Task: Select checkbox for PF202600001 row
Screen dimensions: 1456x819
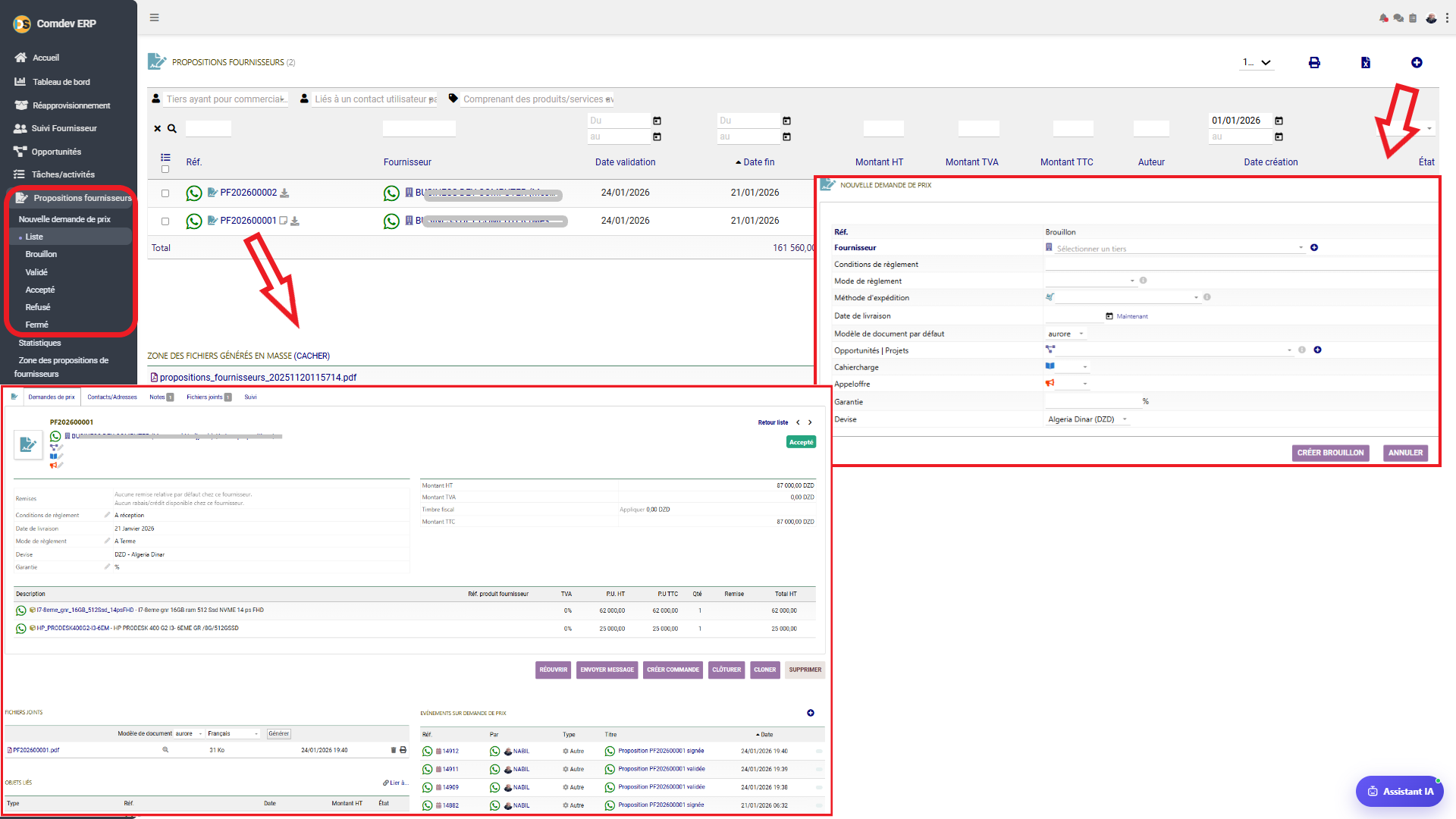Action: (x=165, y=221)
